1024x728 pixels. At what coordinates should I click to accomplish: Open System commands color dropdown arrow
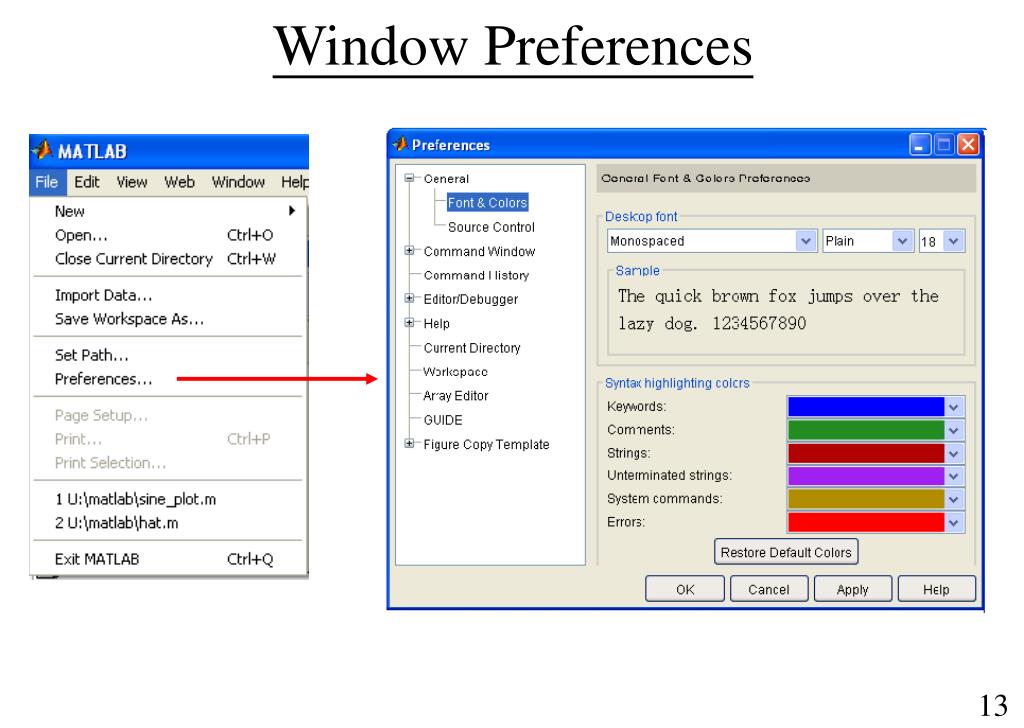click(954, 499)
